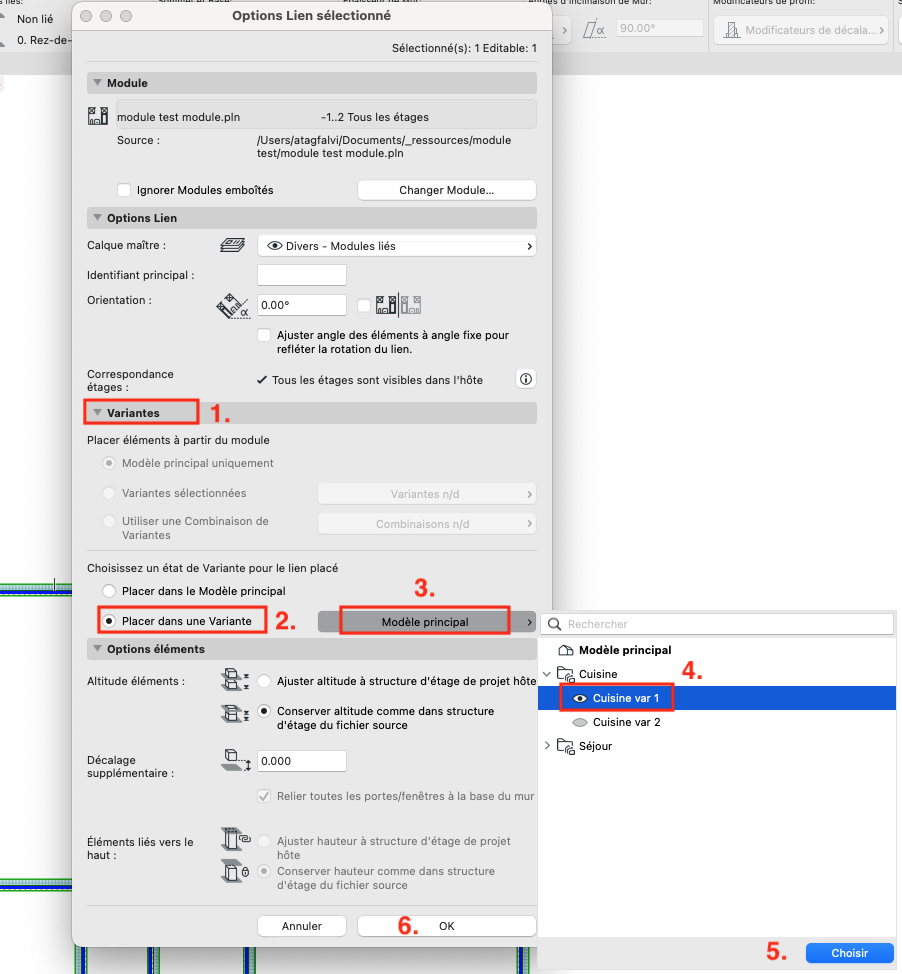902x974 pixels.
Task: Toggle the eye icon of Cuisine var 1
Action: [580, 698]
